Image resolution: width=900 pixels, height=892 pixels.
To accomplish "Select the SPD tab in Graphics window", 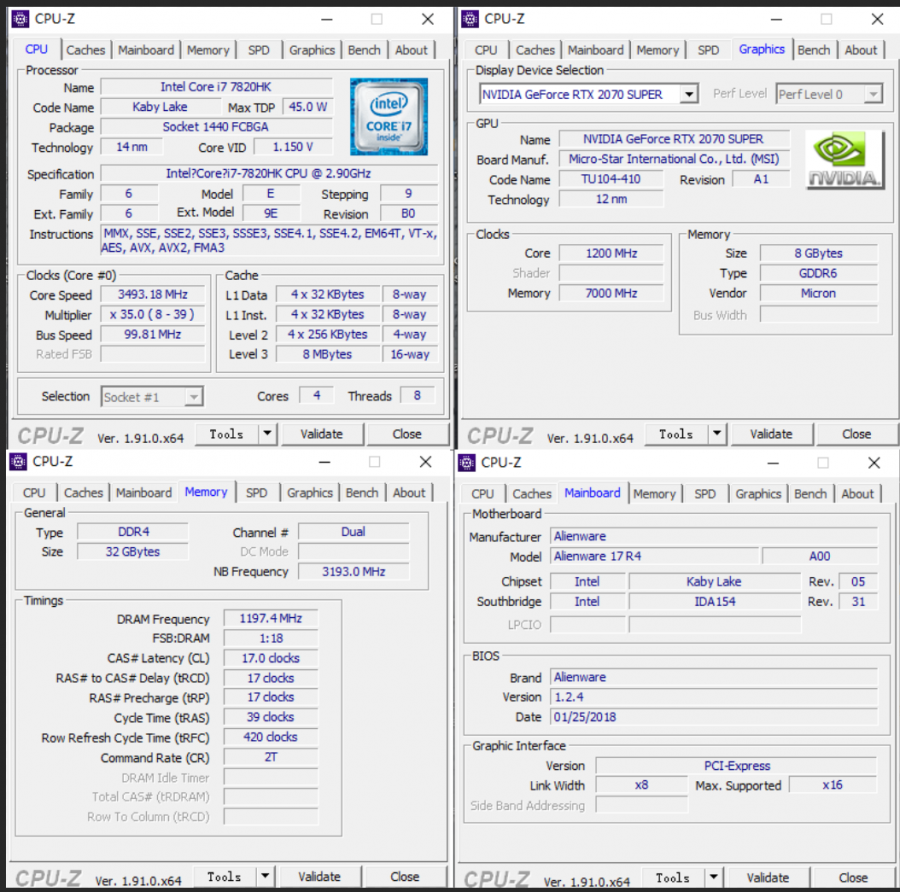I will point(708,51).
